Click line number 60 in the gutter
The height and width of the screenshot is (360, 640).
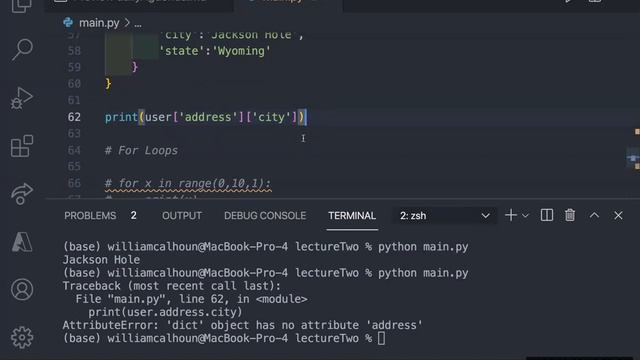coord(74,84)
